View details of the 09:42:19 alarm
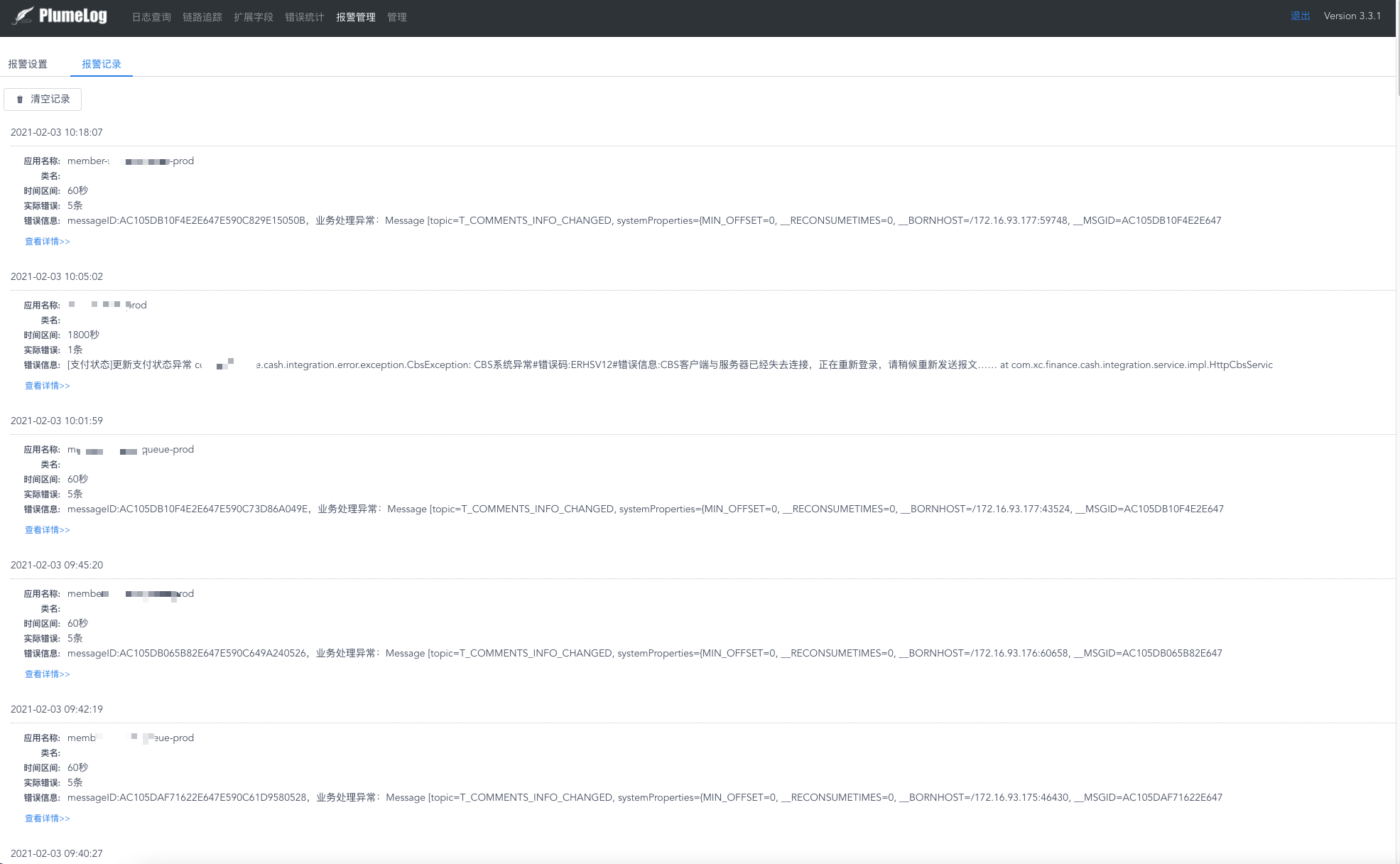 (x=48, y=819)
